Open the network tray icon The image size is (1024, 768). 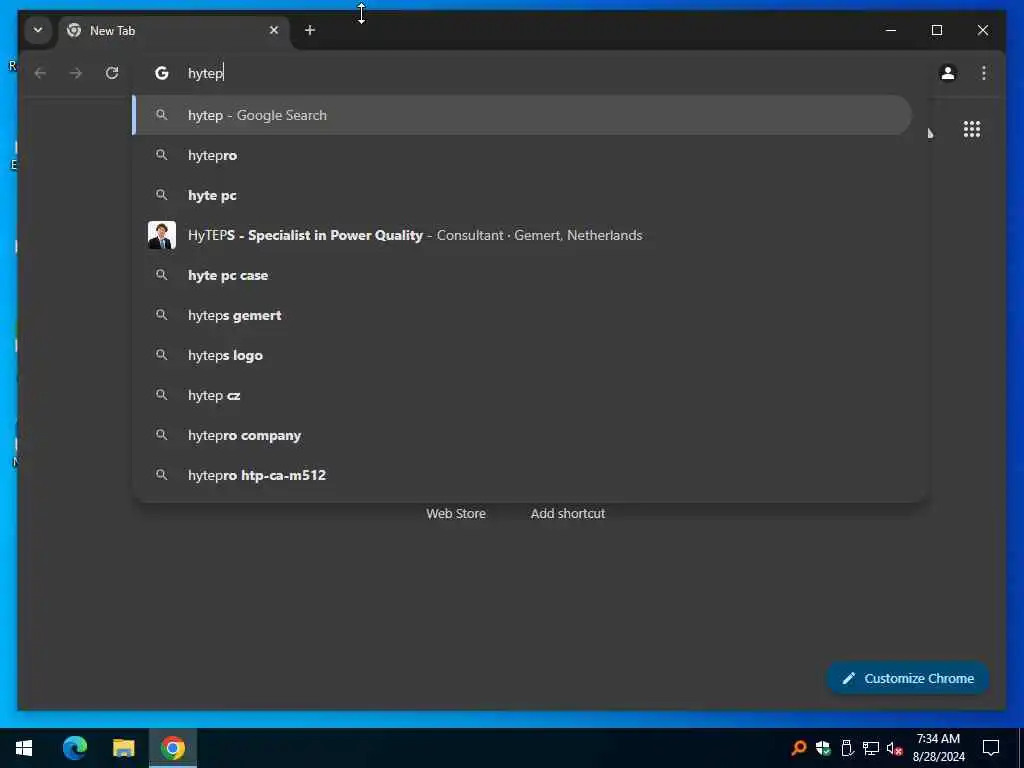pos(871,748)
